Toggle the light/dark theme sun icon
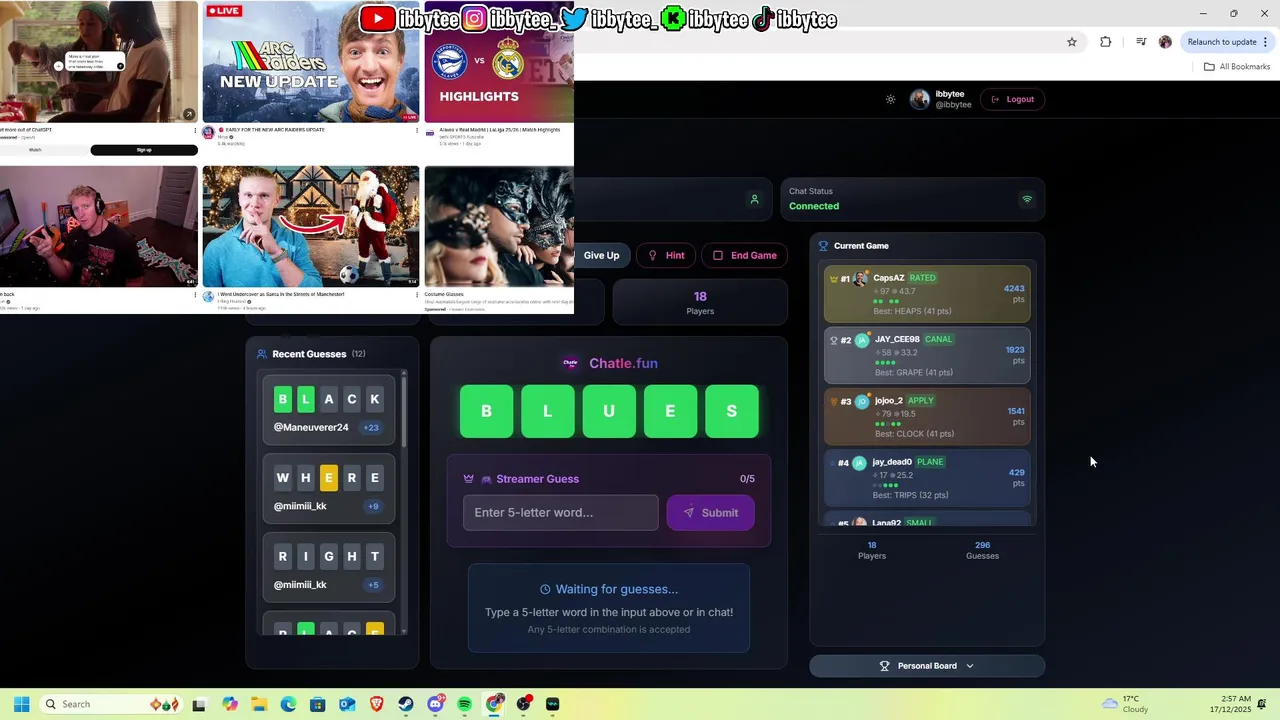Screen dimensions: 1280x720 coord(890,99)
